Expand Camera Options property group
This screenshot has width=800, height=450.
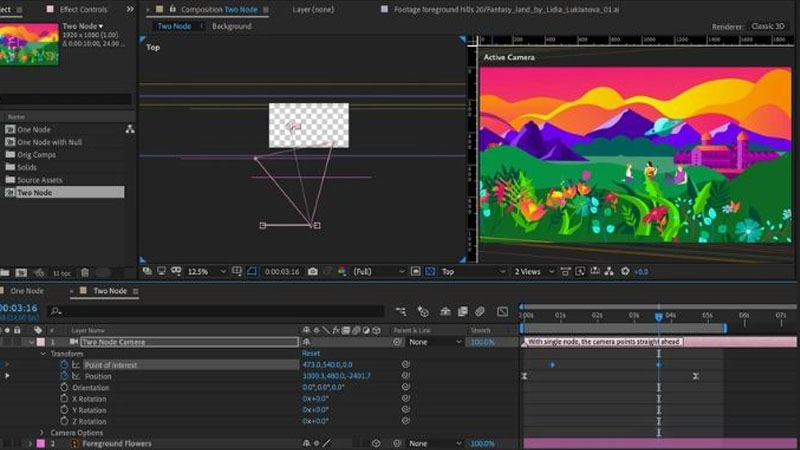click(x=42, y=432)
